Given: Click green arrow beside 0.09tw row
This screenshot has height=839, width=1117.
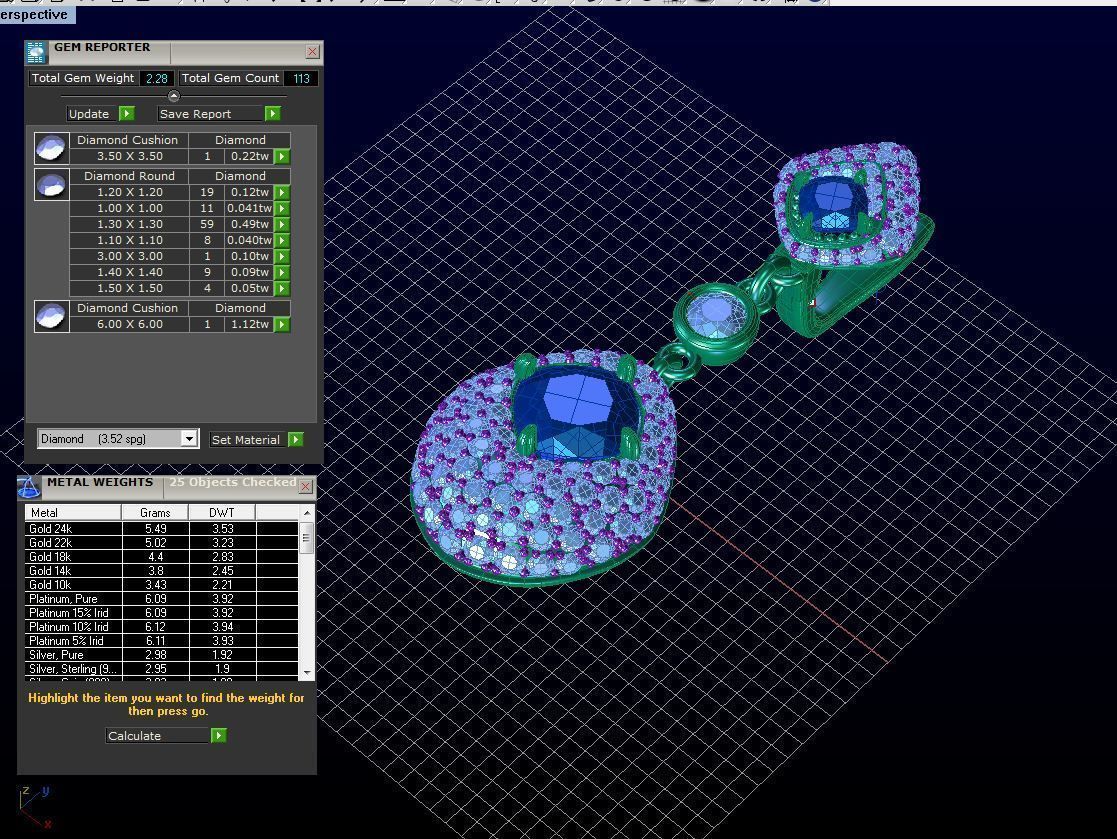Looking at the screenshot, I should tap(282, 272).
